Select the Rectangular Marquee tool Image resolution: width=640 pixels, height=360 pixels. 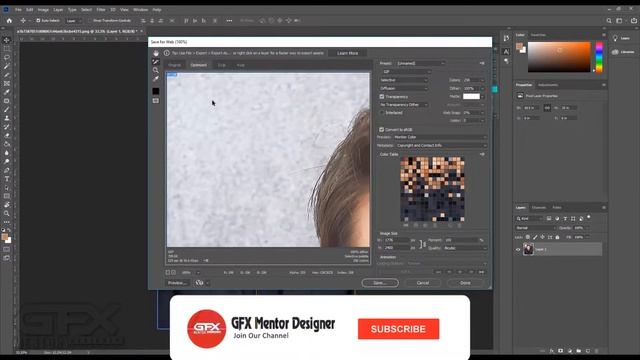tap(7, 49)
